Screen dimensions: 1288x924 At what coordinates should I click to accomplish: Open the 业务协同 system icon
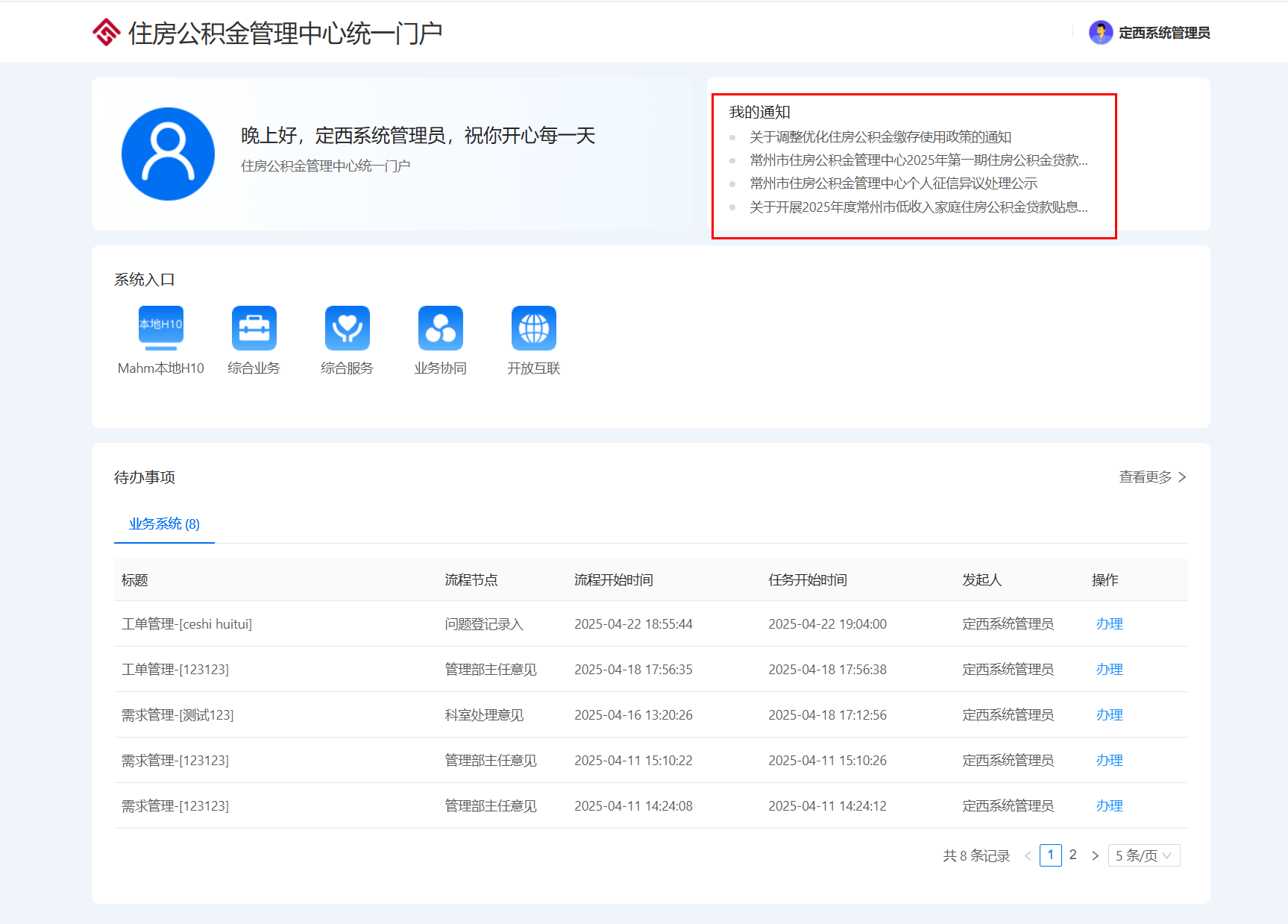click(440, 328)
